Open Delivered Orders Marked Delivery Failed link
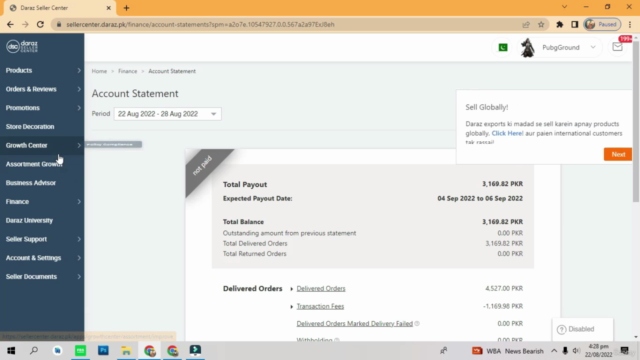This screenshot has width=640, height=360. (354, 324)
